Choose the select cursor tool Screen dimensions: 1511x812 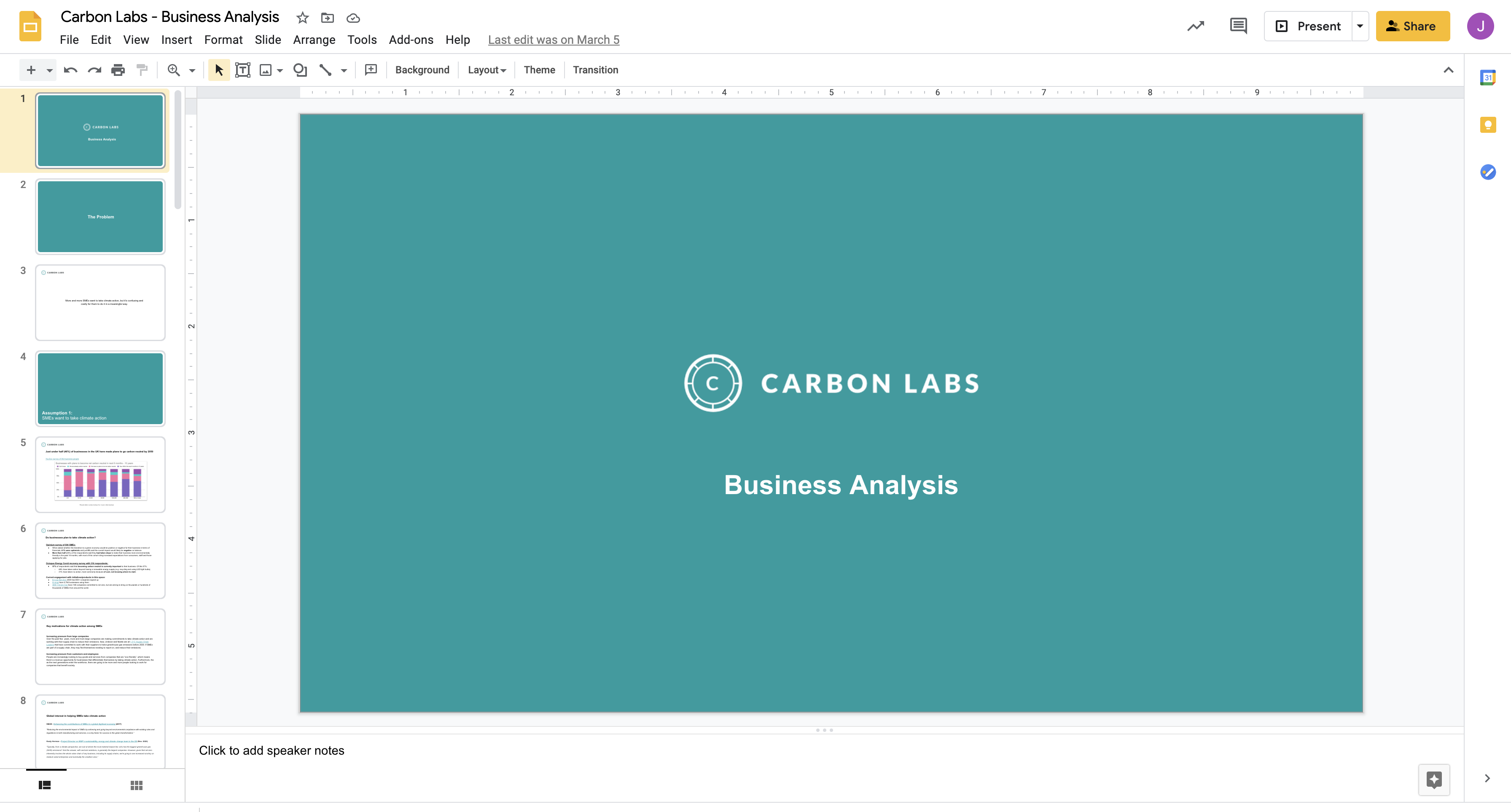point(219,70)
